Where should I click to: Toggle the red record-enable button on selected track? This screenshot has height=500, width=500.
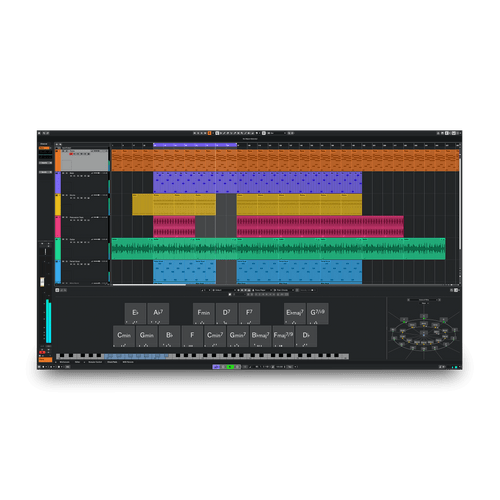click(x=71, y=154)
